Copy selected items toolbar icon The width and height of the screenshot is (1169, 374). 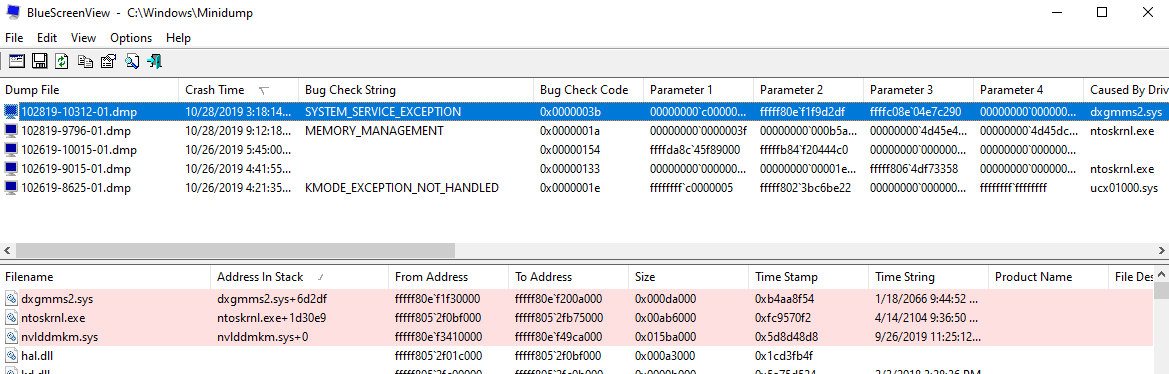click(x=85, y=61)
